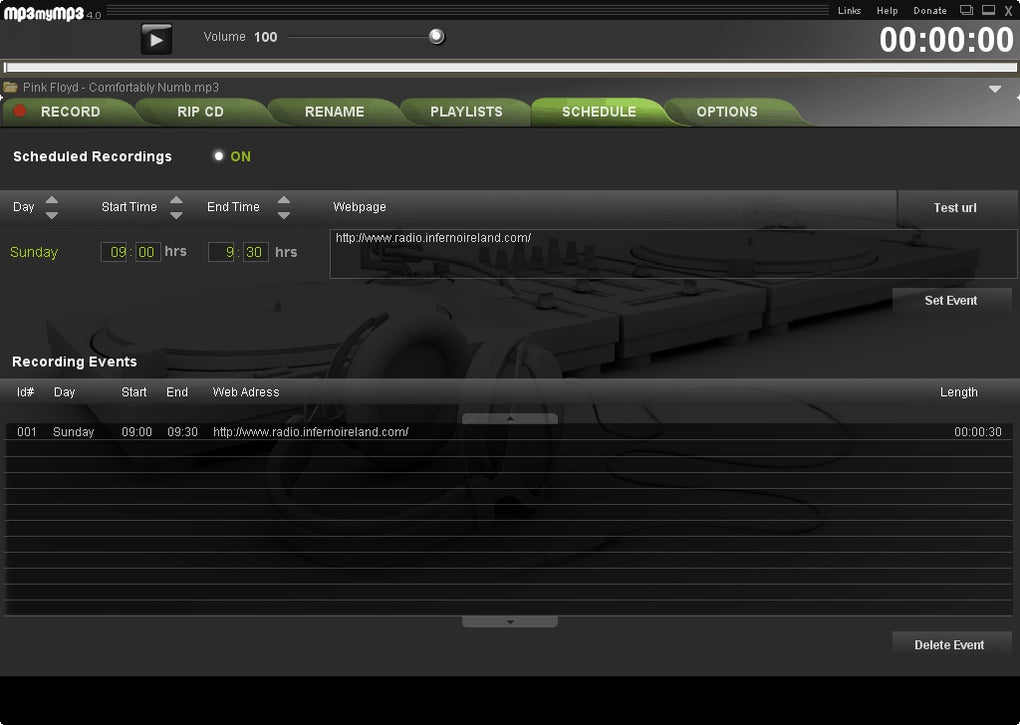This screenshot has height=725, width=1020.
Task: Switch to the RENAME tab
Action: click(334, 112)
